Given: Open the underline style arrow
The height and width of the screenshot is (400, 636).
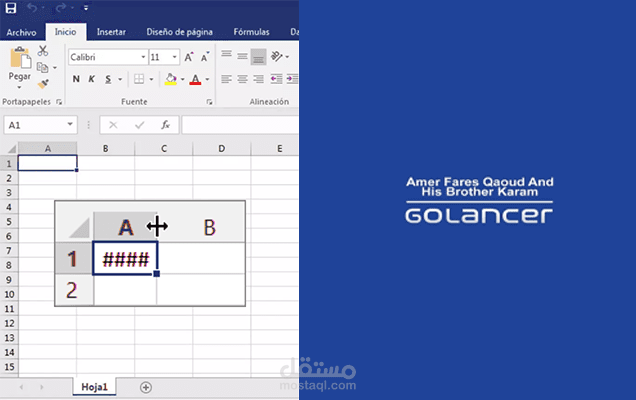Looking at the screenshot, I should click(120, 80).
